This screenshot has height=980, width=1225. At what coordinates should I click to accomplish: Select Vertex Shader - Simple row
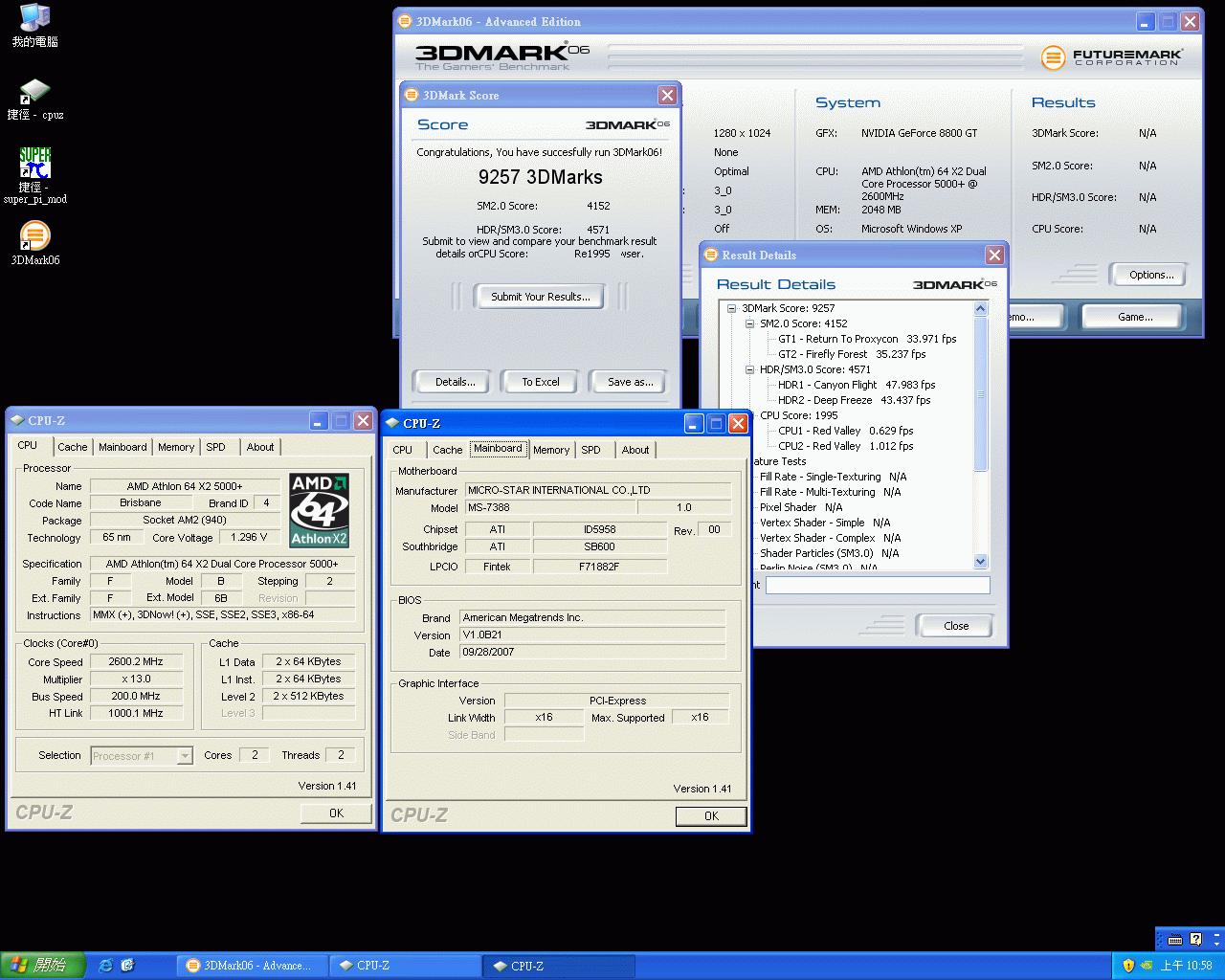tap(825, 523)
